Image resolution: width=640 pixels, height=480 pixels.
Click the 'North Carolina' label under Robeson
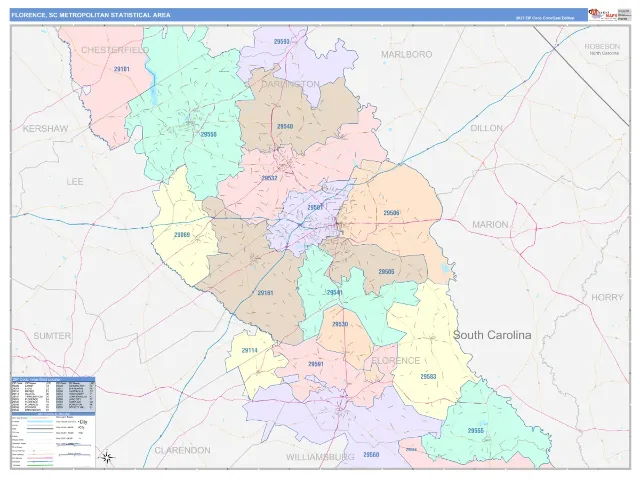click(x=604, y=53)
